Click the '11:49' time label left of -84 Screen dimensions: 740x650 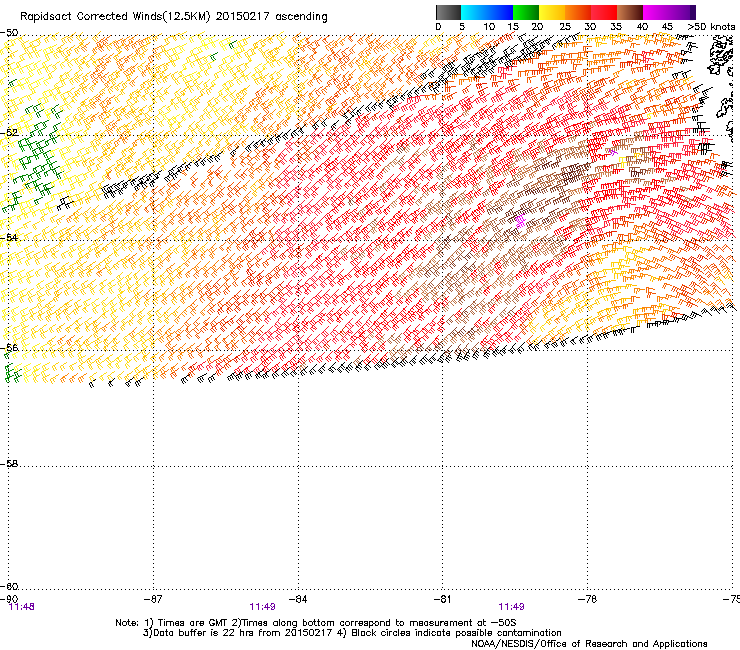(262, 607)
